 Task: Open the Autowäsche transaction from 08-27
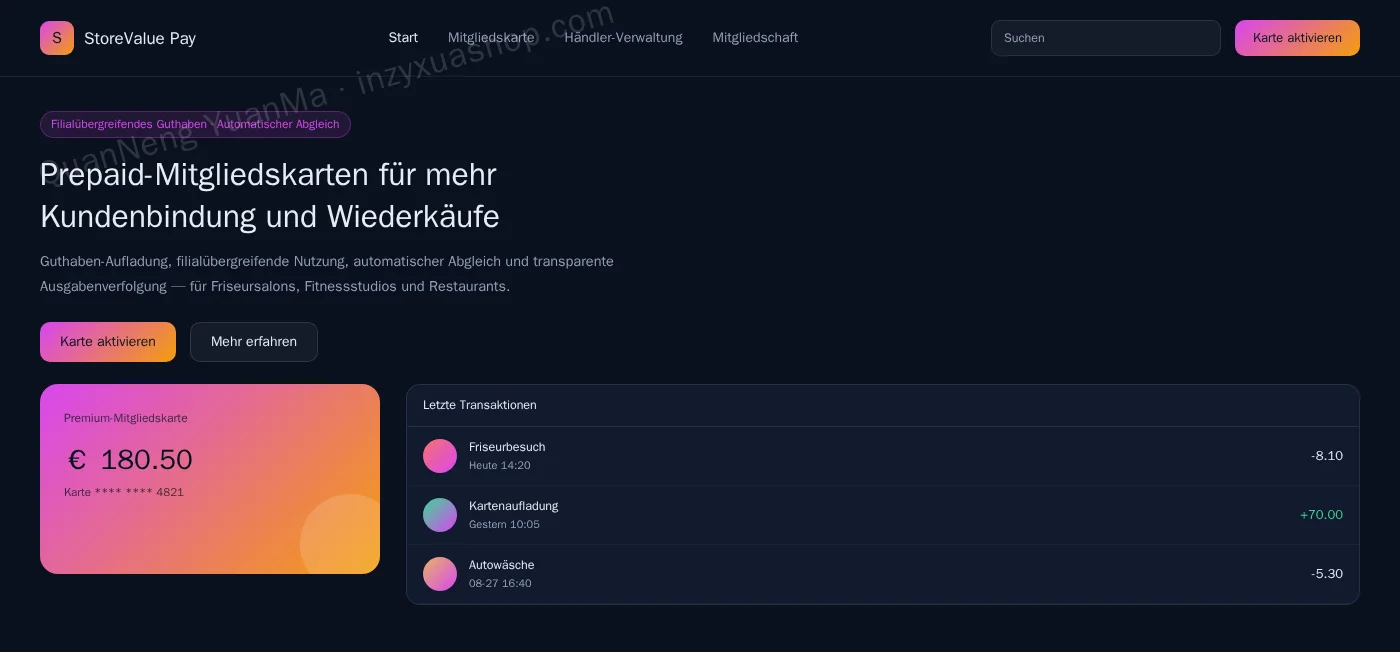(x=883, y=574)
